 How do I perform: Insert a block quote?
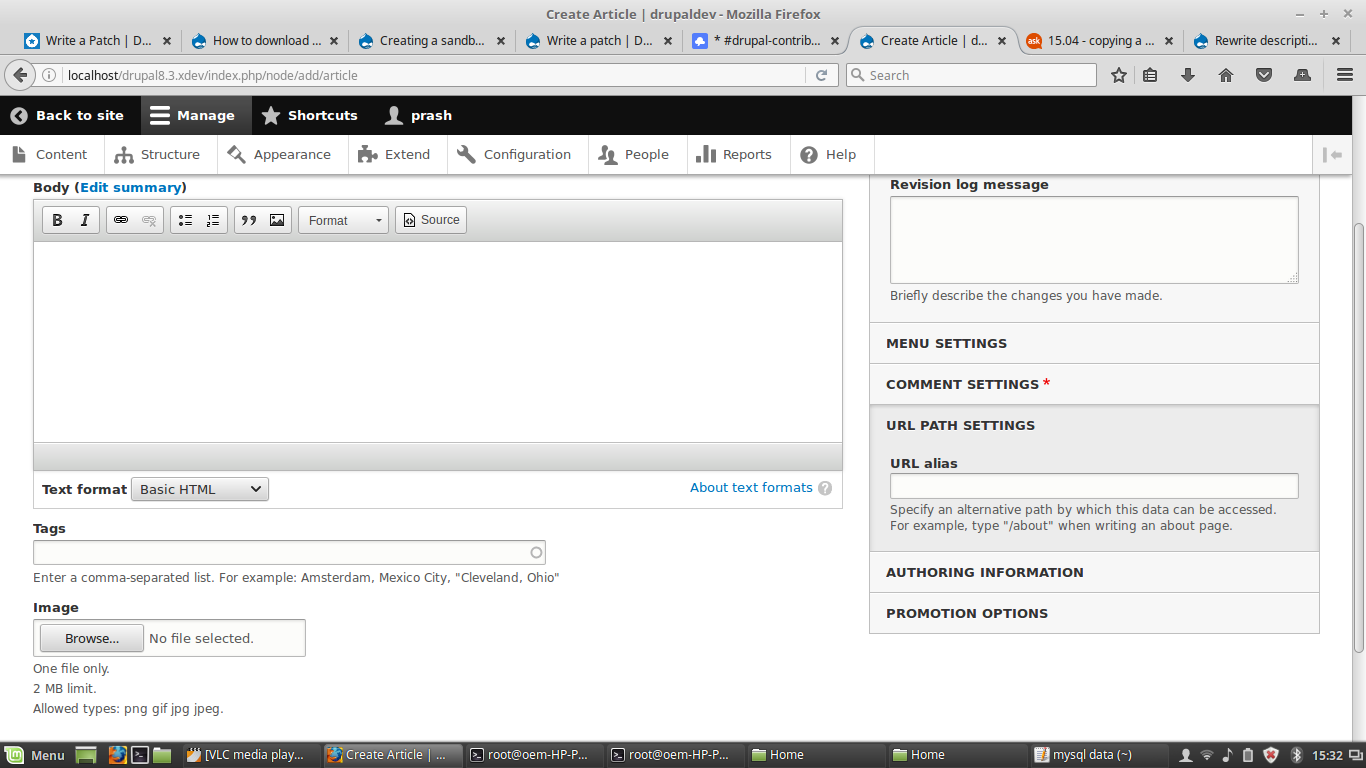249,219
